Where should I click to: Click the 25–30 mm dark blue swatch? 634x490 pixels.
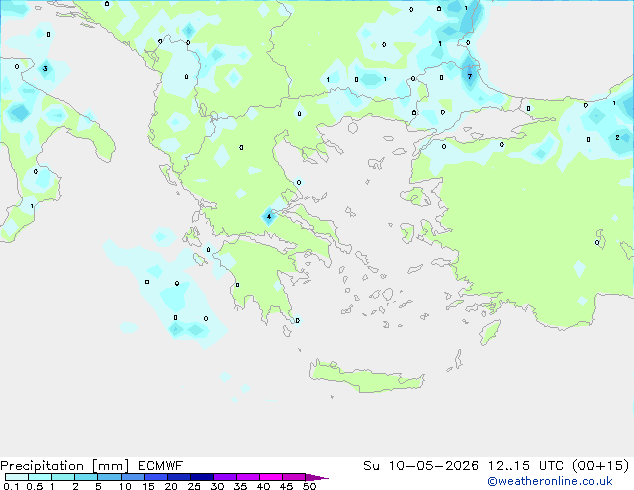click(202, 477)
